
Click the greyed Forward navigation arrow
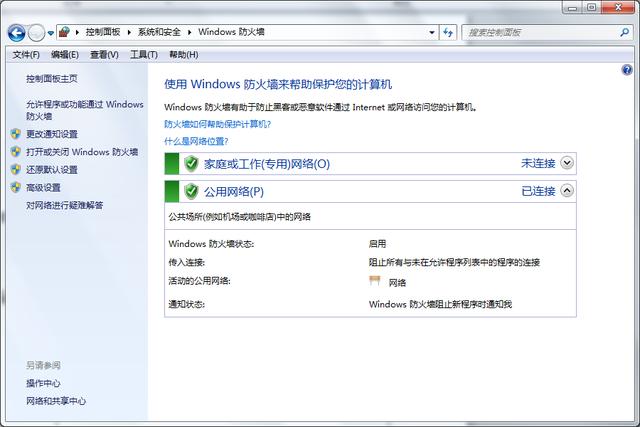(x=36, y=33)
